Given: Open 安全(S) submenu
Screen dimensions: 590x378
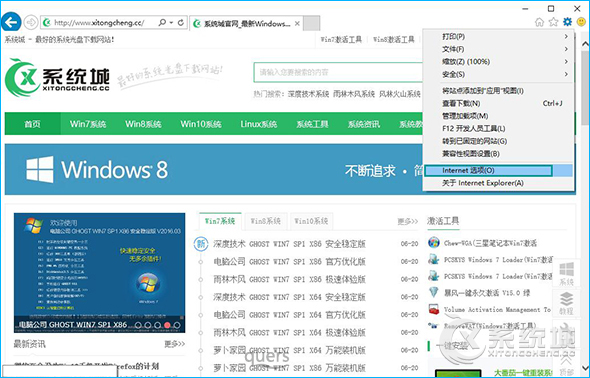Looking at the screenshot, I should [x=499, y=74].
